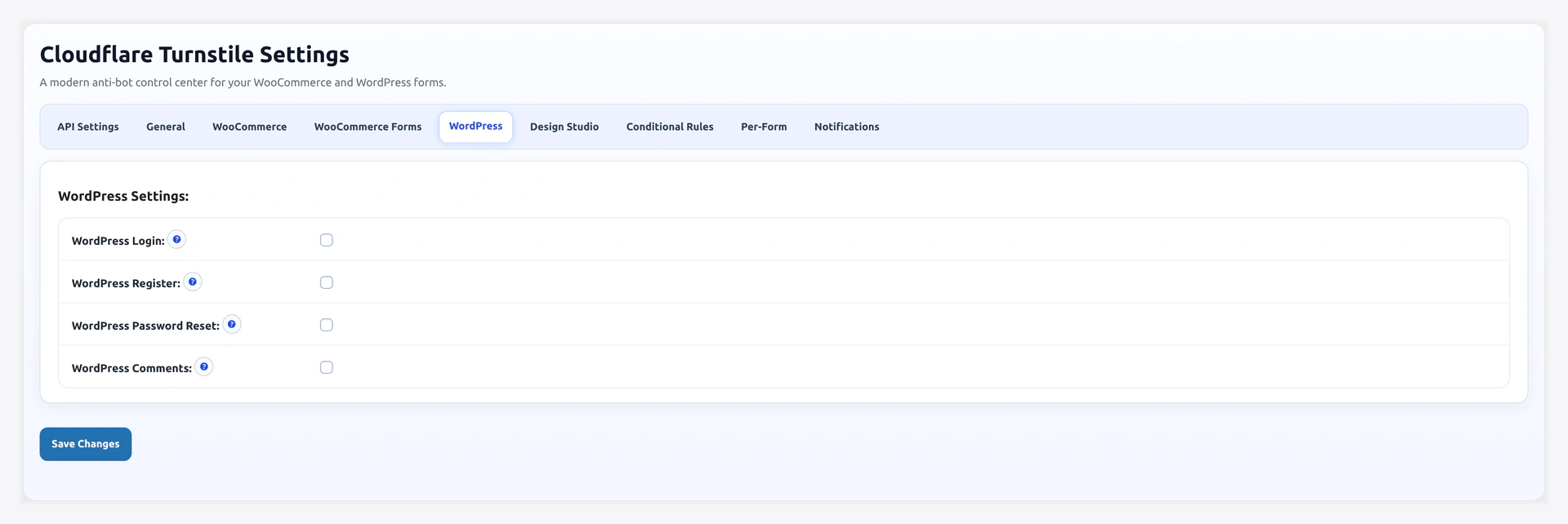The image size is (1568, 524).
Task: Click the WordPress Comments label text
Action: (131, 368)
